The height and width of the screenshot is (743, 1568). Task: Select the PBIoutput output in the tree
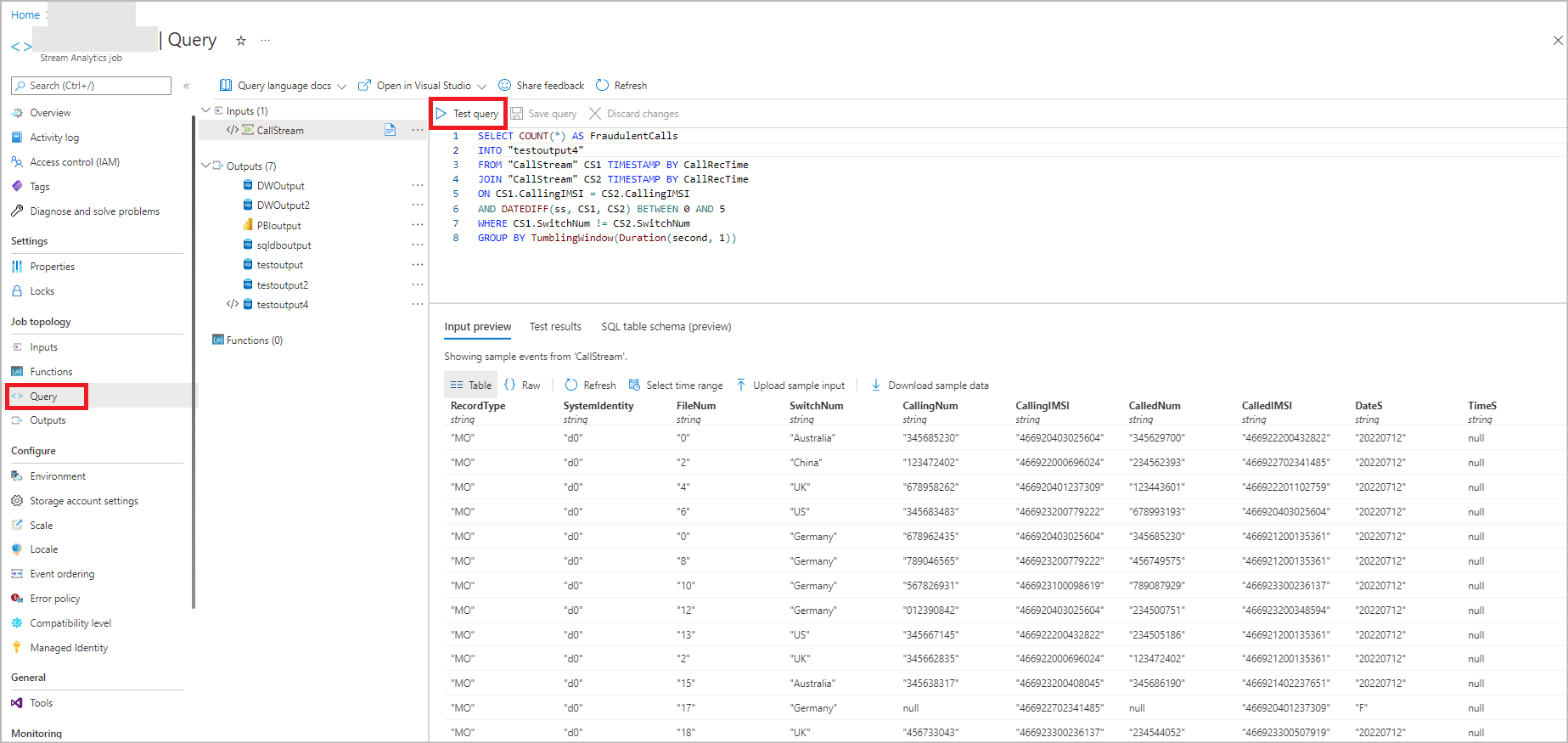(278, 226)
